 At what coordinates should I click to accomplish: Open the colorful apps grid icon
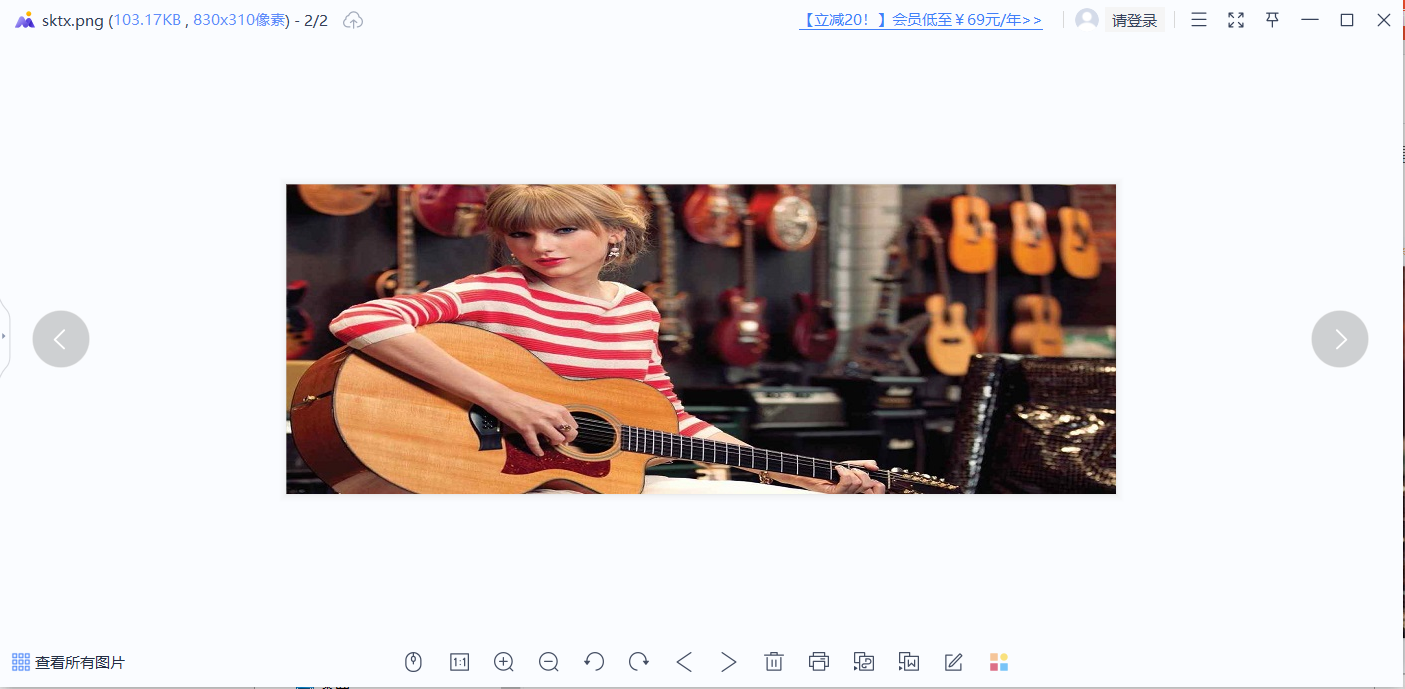tap(999, 662)
